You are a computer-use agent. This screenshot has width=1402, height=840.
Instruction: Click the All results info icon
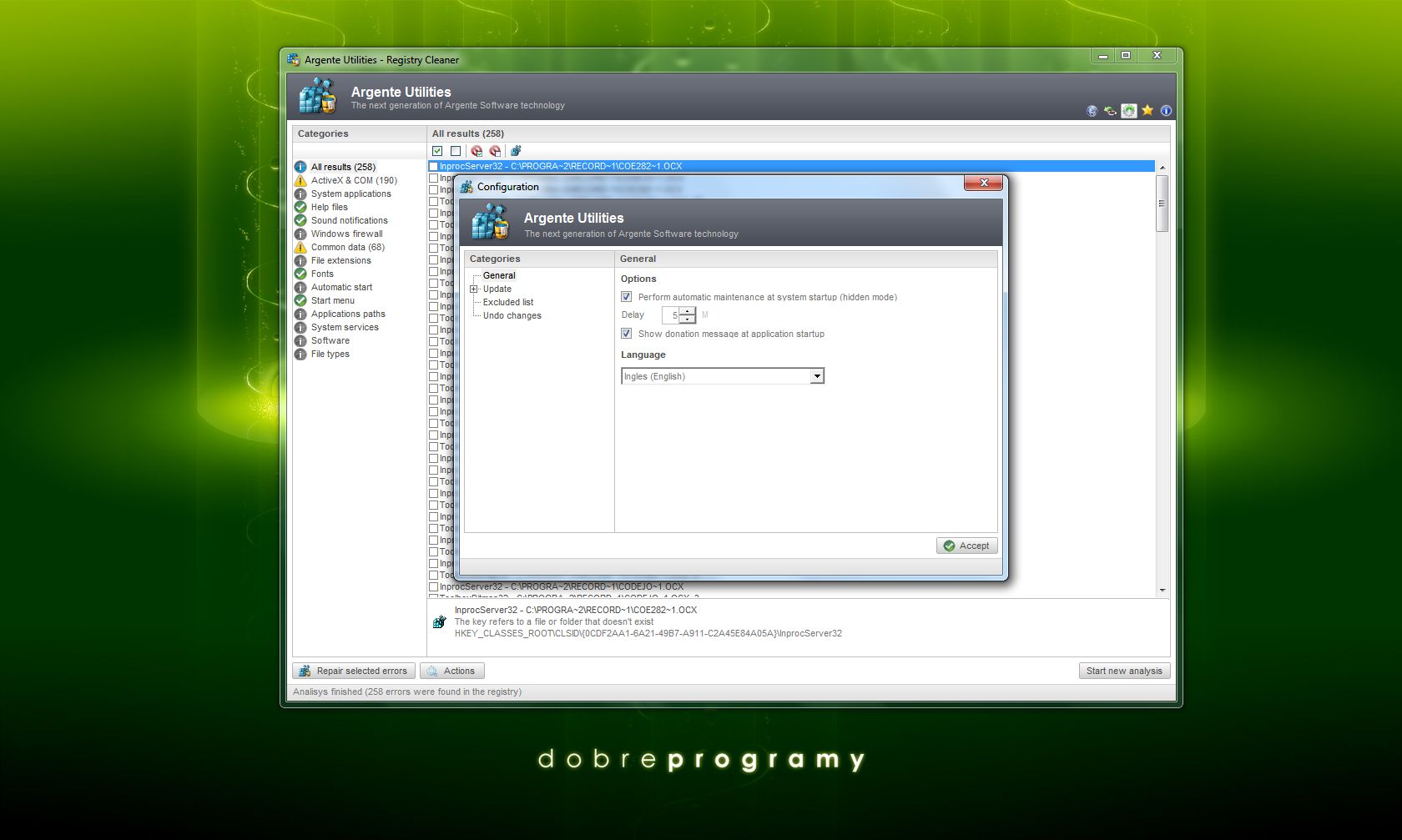300,167
